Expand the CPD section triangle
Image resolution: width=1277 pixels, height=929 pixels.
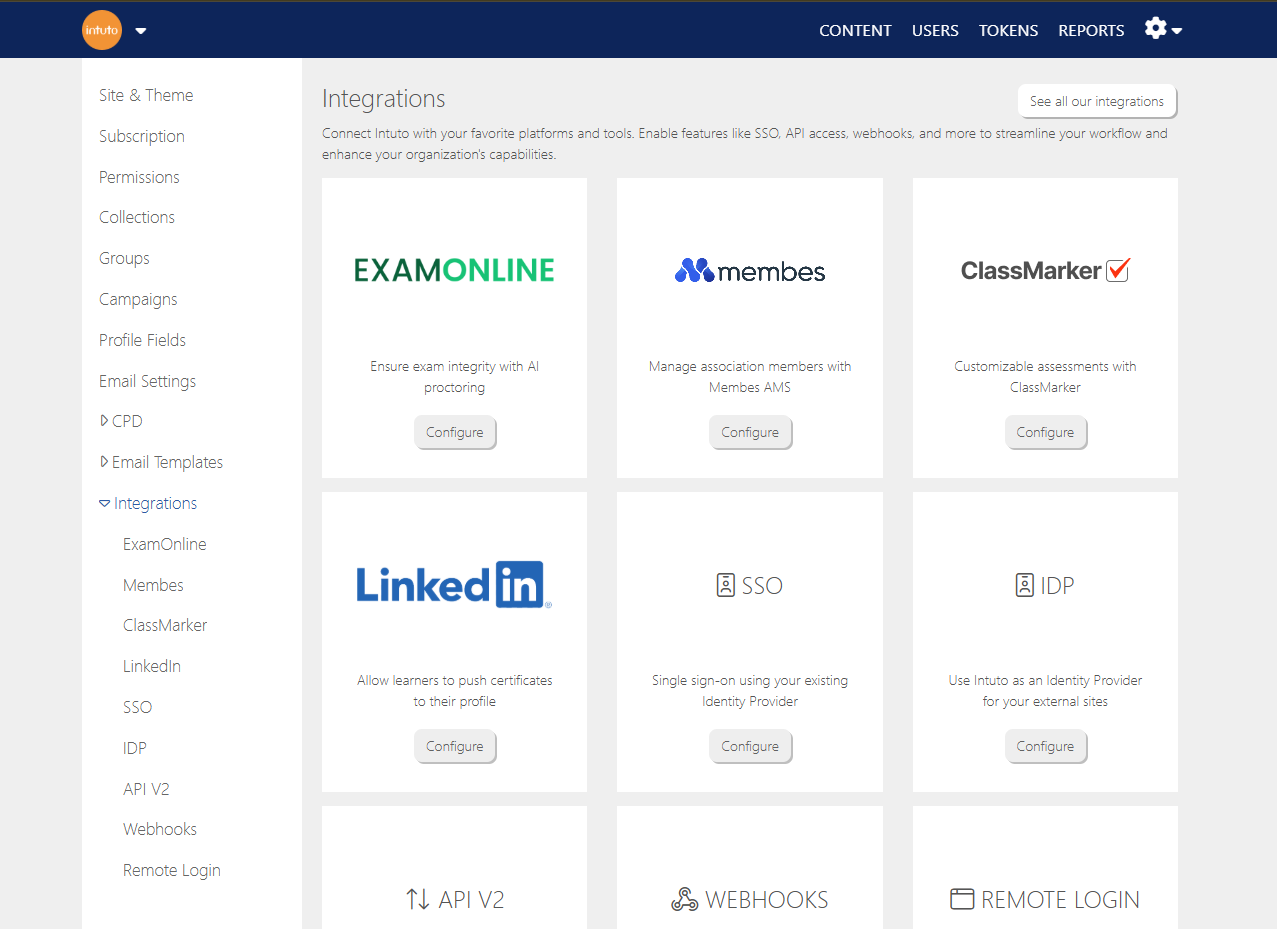click(x=104, y=421)
